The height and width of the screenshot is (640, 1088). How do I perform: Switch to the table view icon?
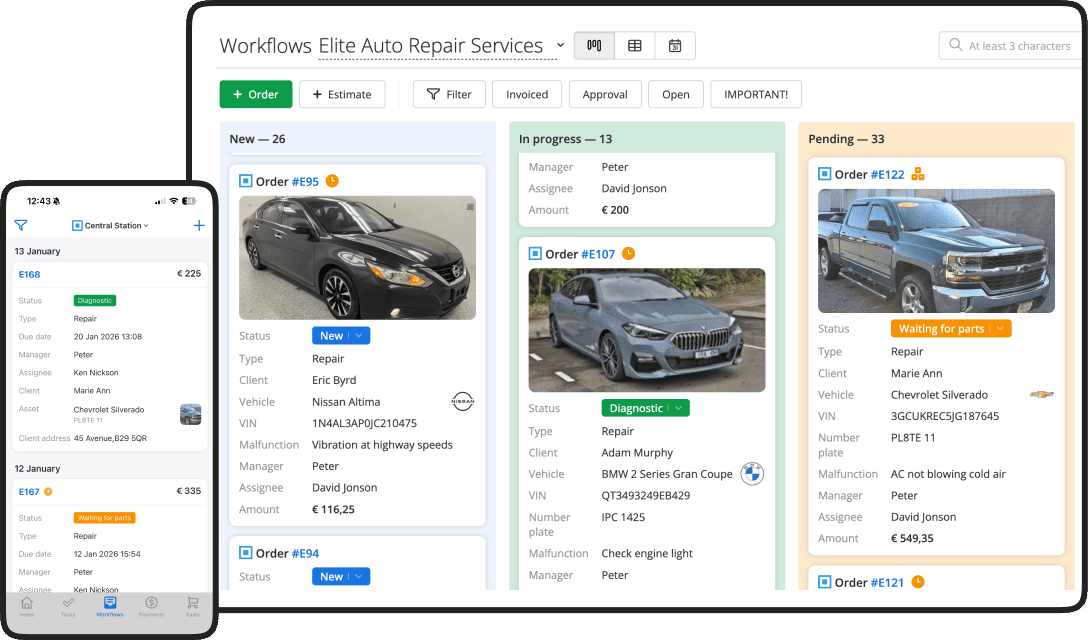tap(635, 45)
